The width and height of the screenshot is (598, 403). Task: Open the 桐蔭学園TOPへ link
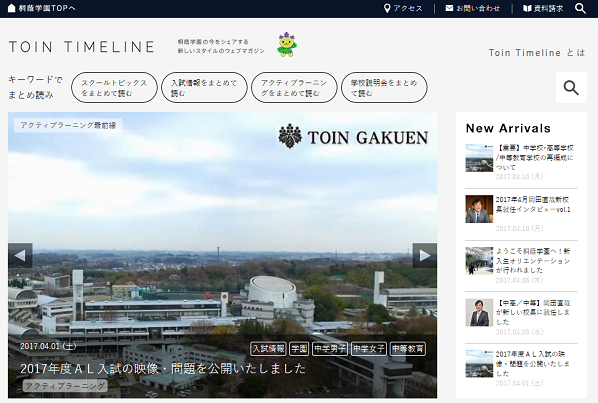point(47,8)
